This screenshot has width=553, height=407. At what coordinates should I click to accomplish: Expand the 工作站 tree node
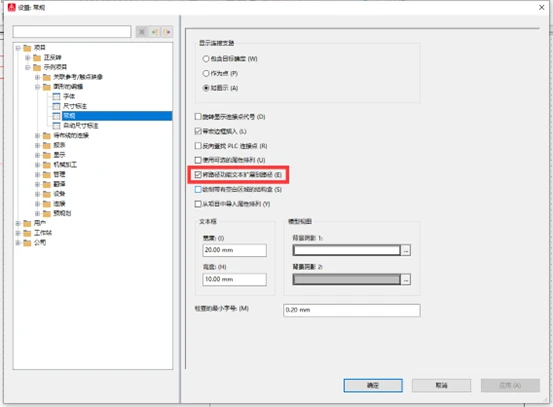coord(18,233)
